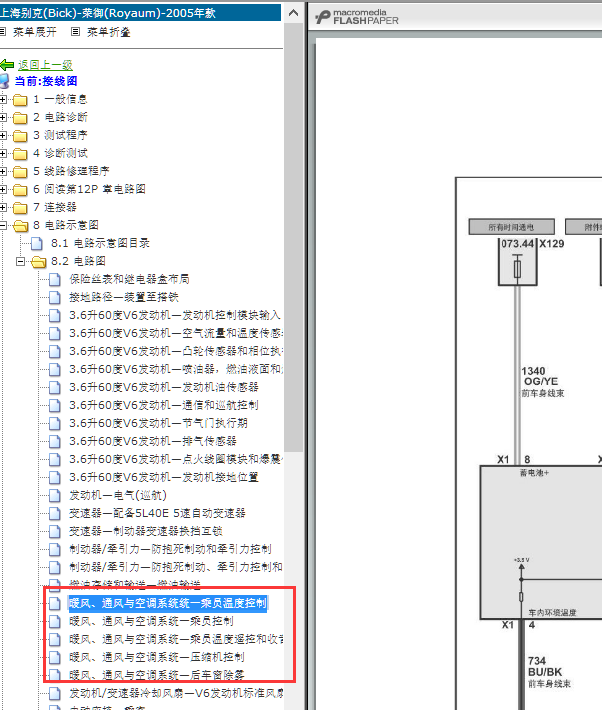Click folder icon of 3 测试程序

point(20,135)
